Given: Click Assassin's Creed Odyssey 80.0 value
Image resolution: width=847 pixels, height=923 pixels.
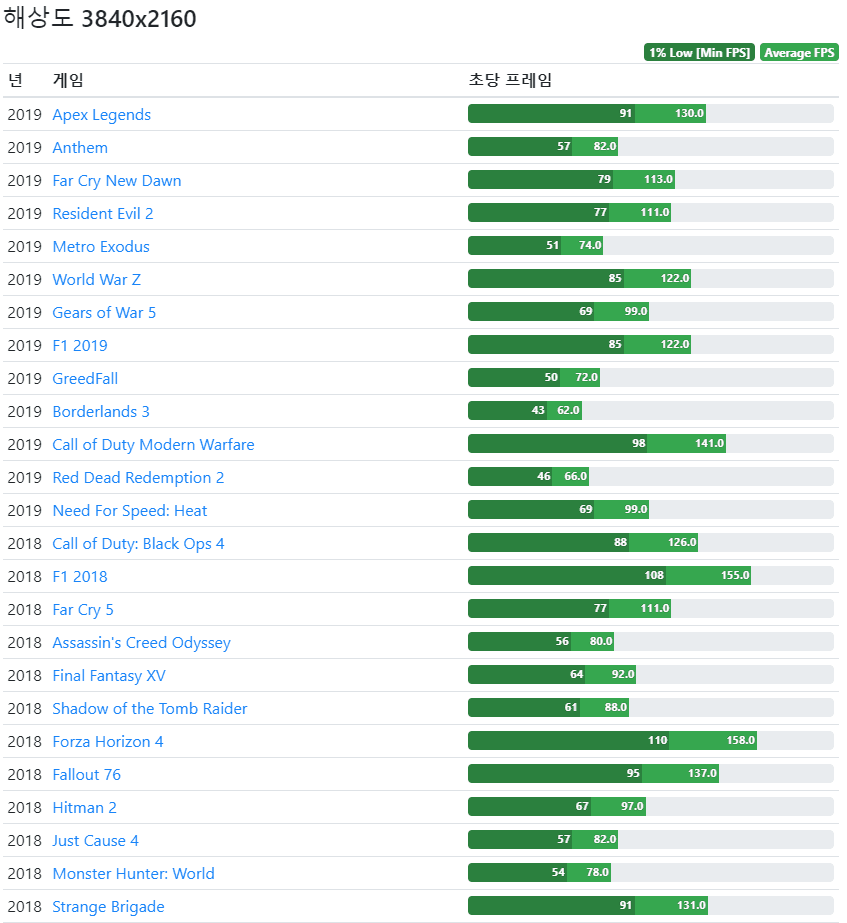Looking at the screenshot, I should [x=601, y=641].
